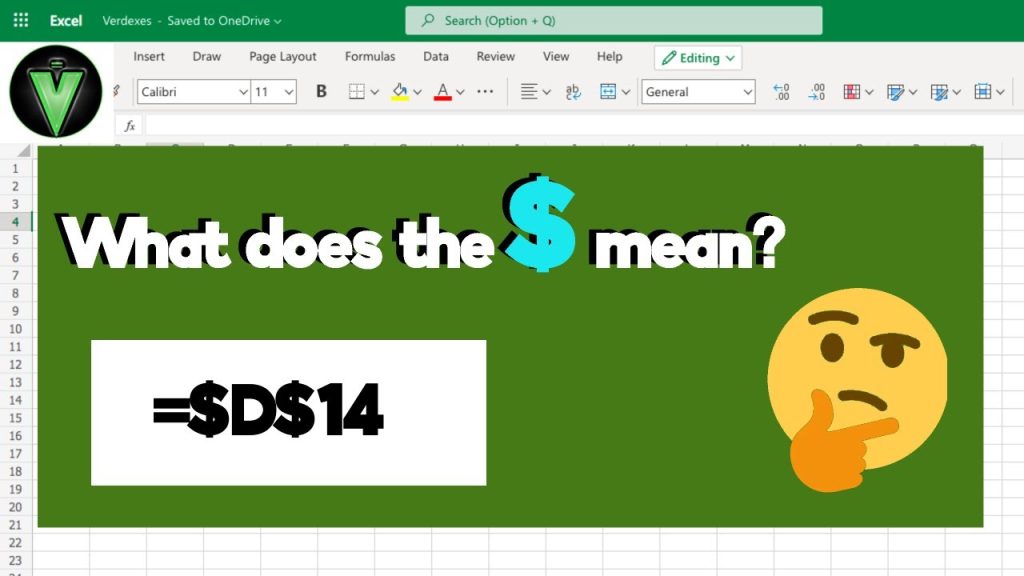Screen dimensions: 1024x576
Task: Apply the red font color
Action: 443,92
